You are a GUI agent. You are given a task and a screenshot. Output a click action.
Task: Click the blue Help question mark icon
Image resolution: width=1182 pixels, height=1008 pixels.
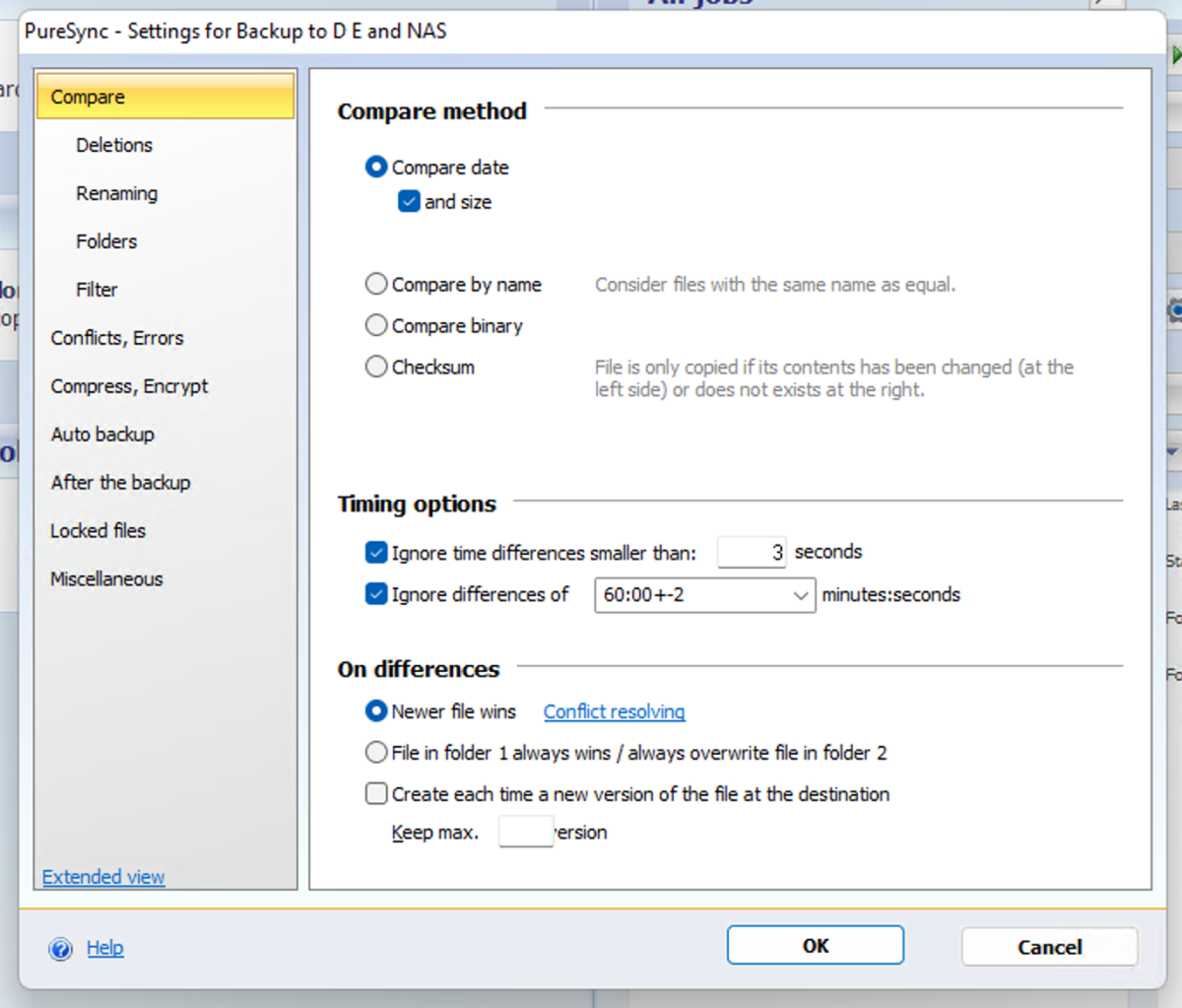(x=60, y=949)
